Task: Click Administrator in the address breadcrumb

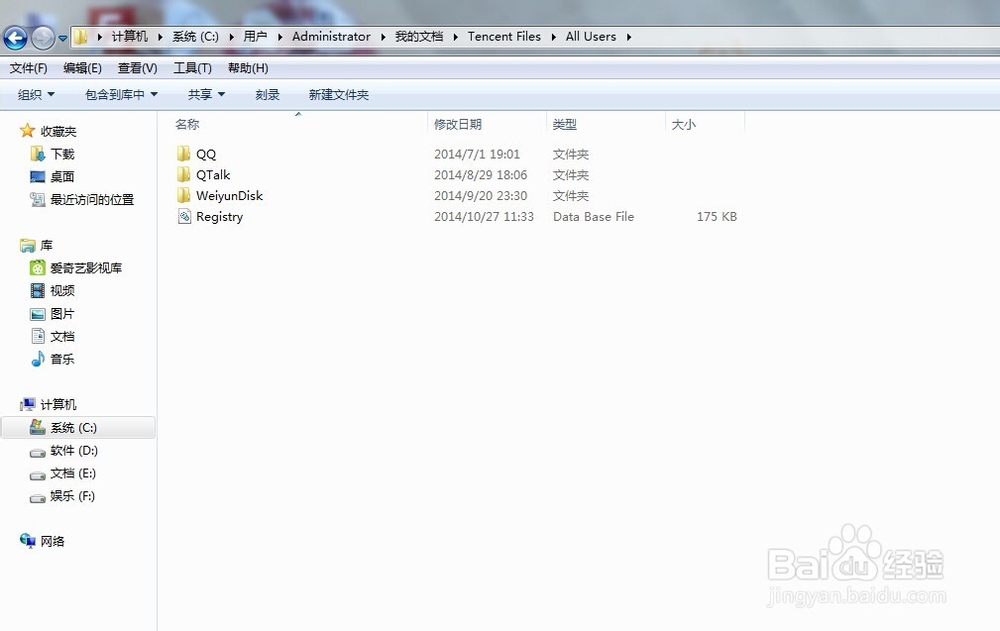Action: pyautogui.click(x=331, y=36)
